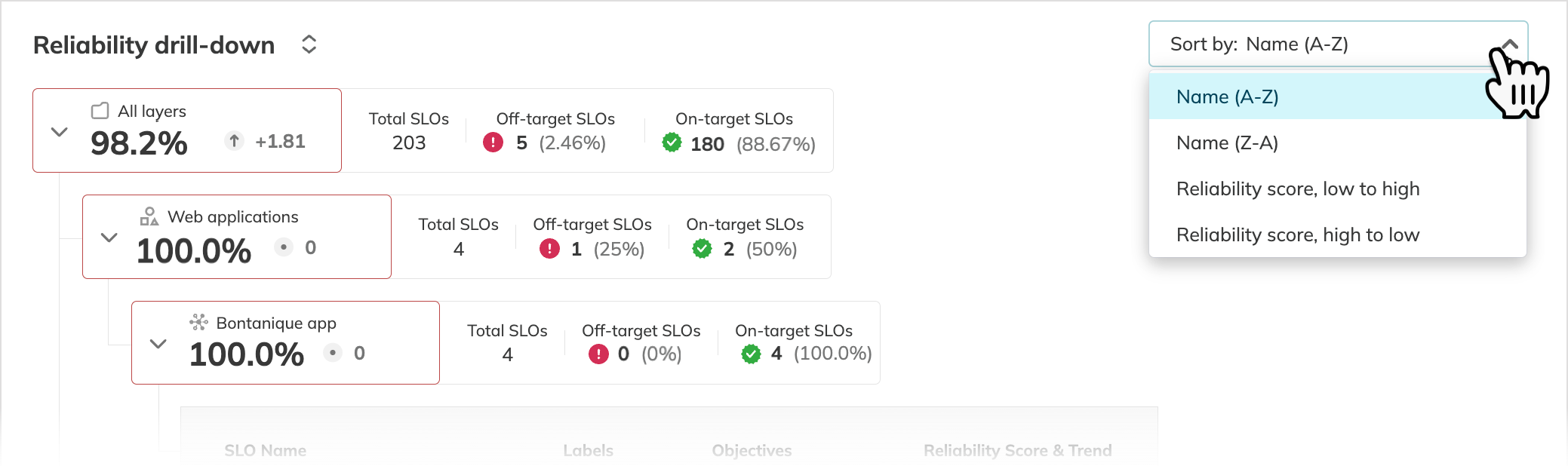The width and height of the screenshot is (1568, 466).
Task: Choose Reliability score, high to low option
Action: [x=1297, y=235]
